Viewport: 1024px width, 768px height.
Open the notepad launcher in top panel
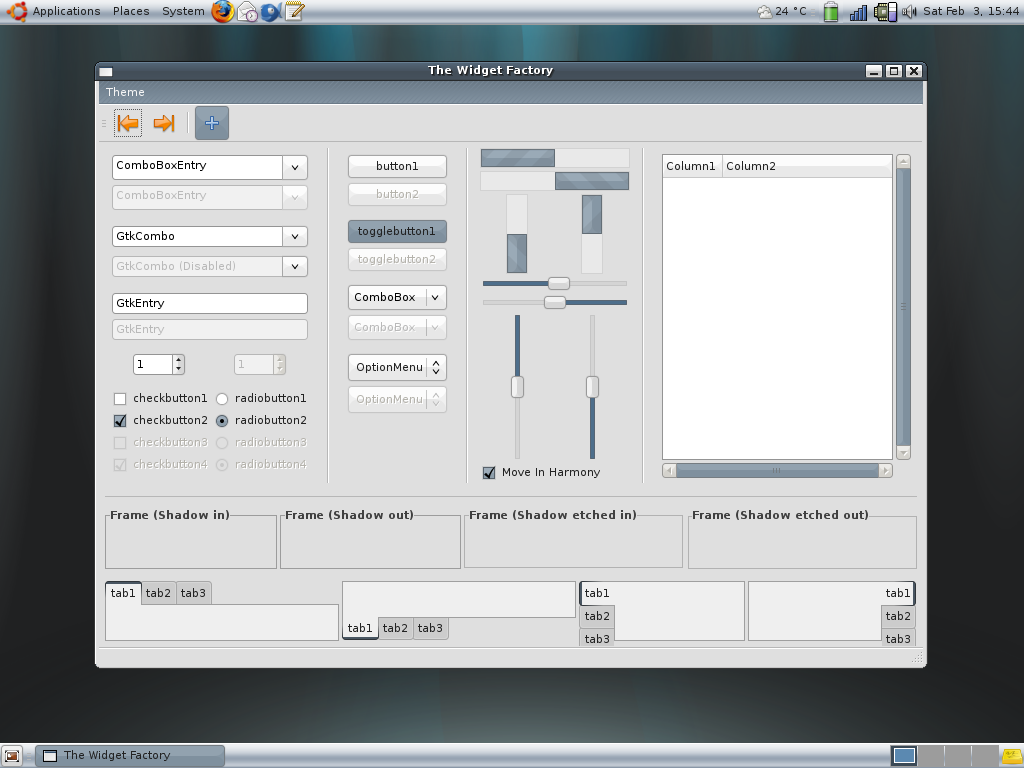tap(295, 11)
